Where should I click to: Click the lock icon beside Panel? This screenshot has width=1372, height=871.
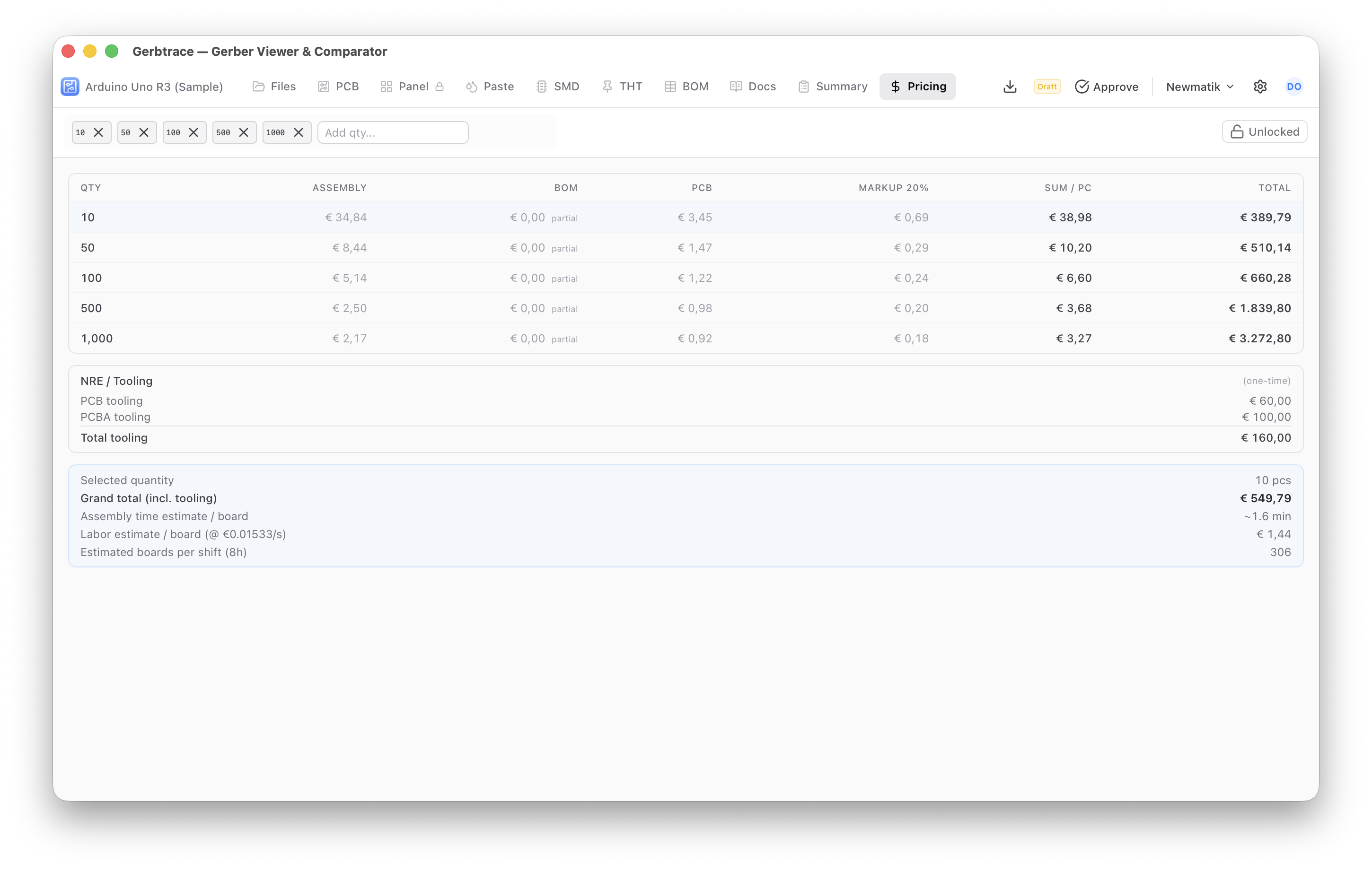coord(440,87)
